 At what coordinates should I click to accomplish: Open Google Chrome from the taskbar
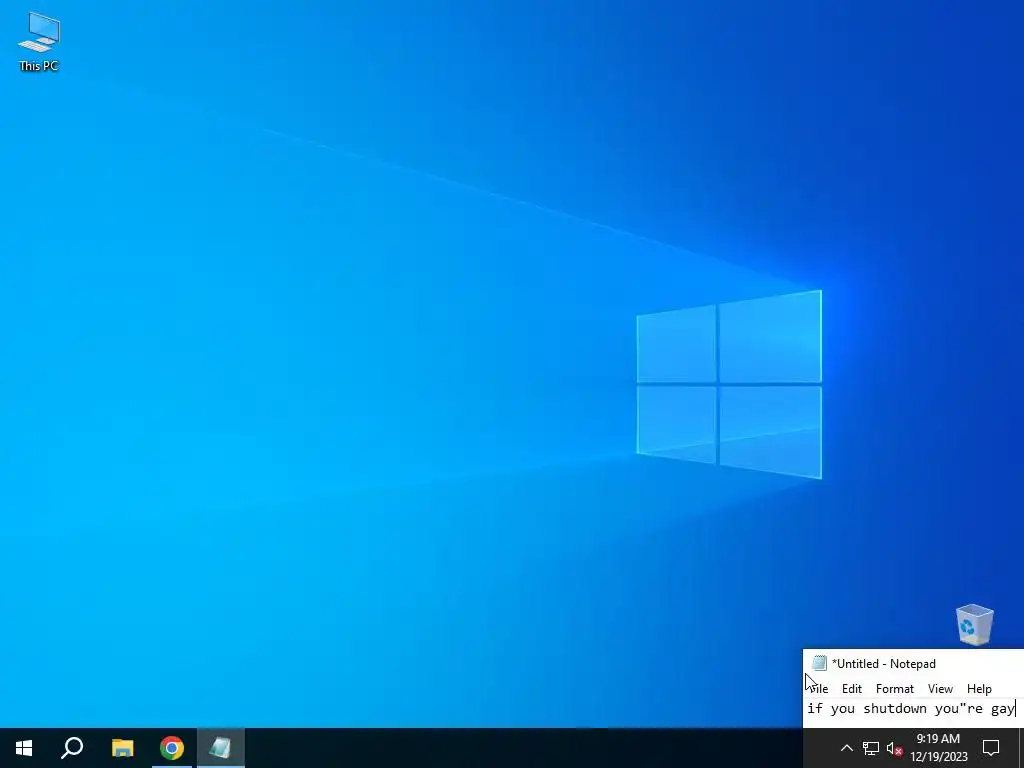172,748
